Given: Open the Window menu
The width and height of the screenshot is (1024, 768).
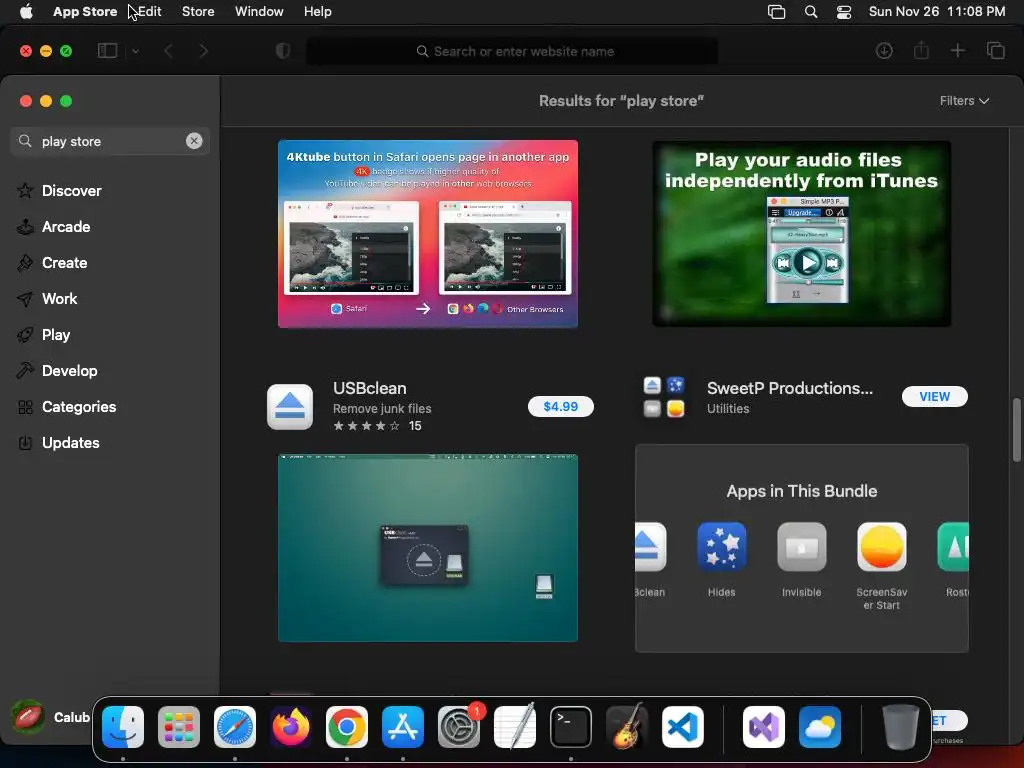Looking at the screenshot, I should point(259,12).
